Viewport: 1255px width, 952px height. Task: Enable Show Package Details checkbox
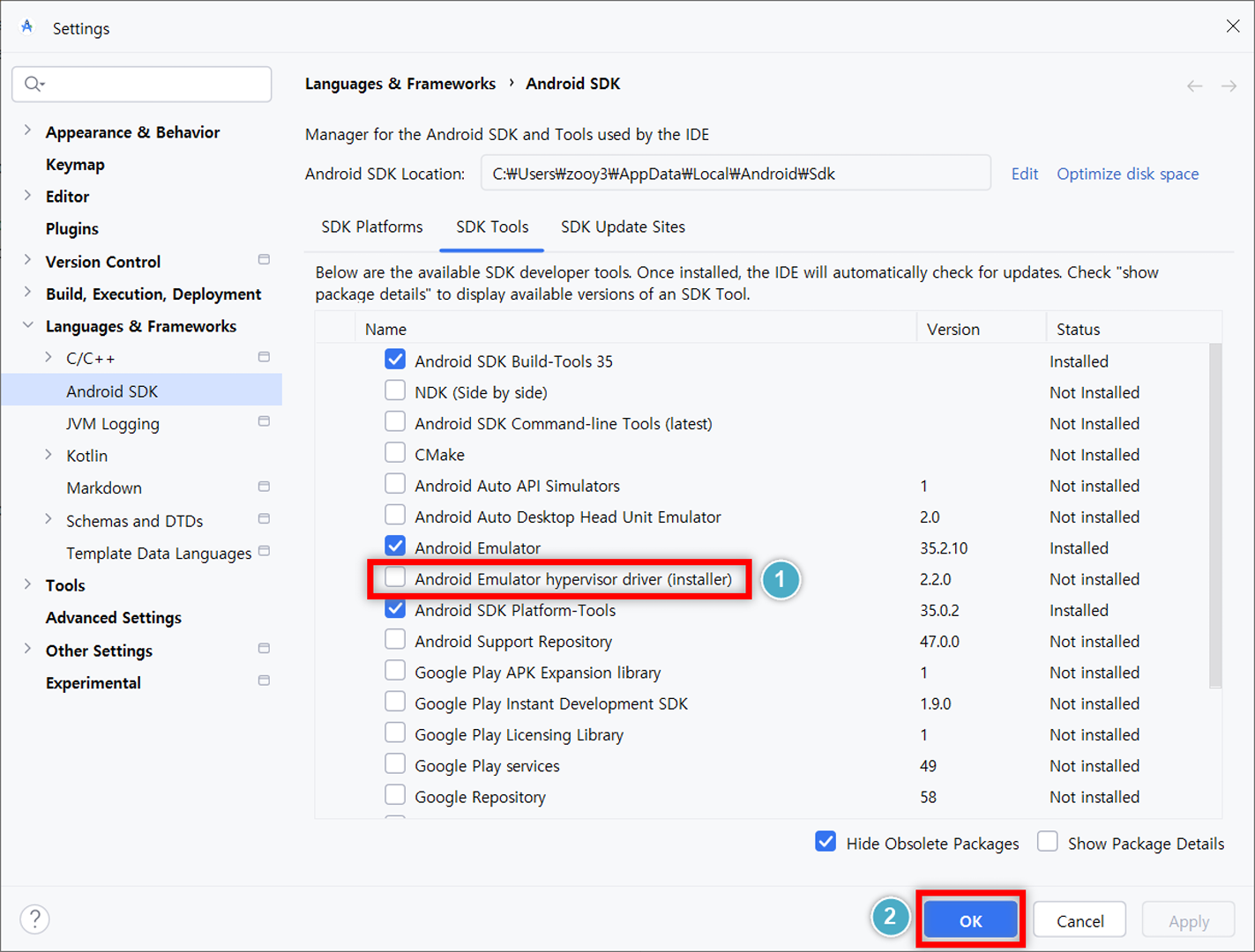1048,842
